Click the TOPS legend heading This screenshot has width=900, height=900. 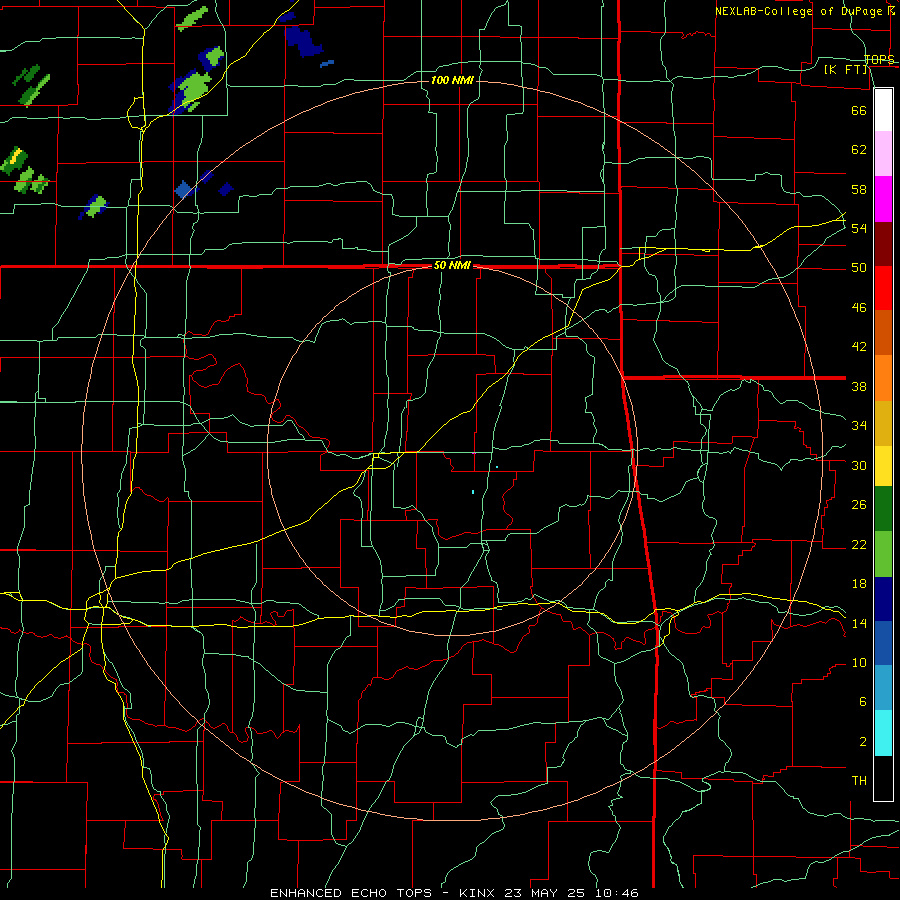tap(879, 59)
